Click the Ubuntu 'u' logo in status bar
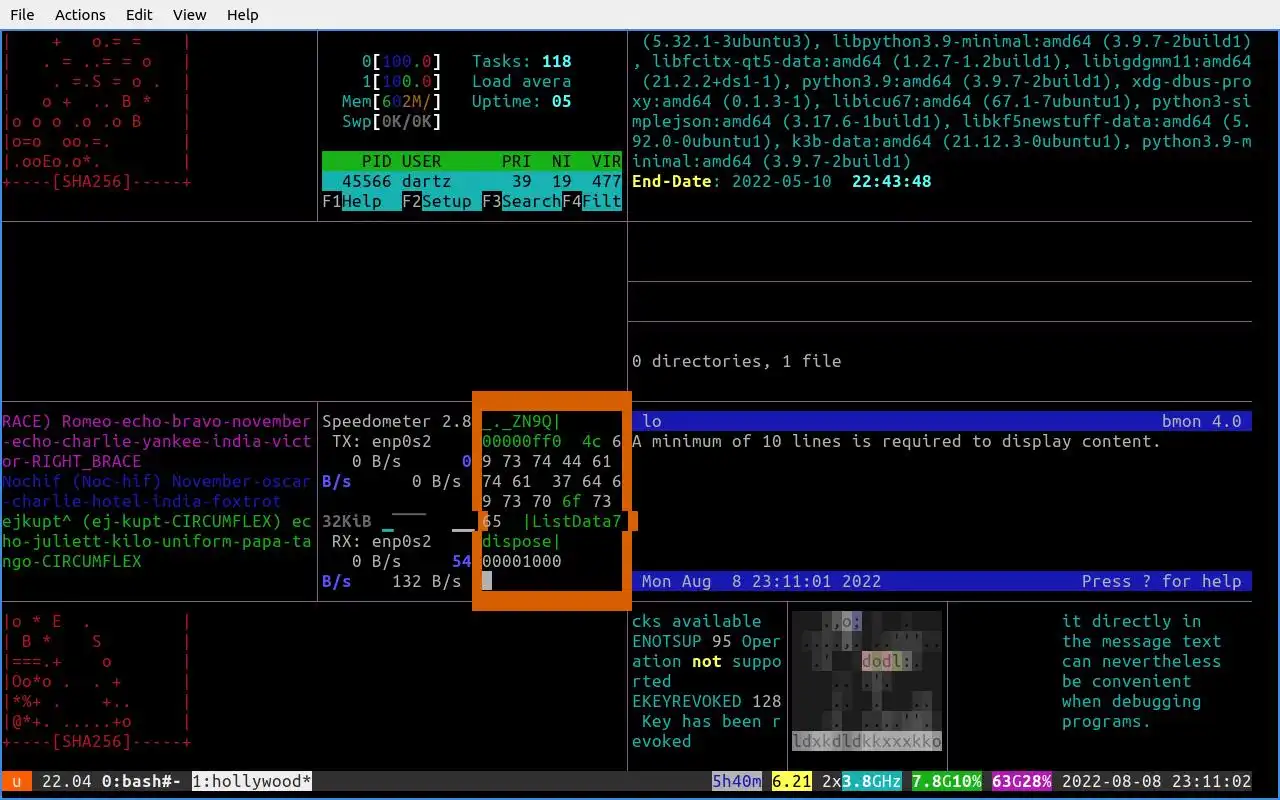 pos(17,781)
